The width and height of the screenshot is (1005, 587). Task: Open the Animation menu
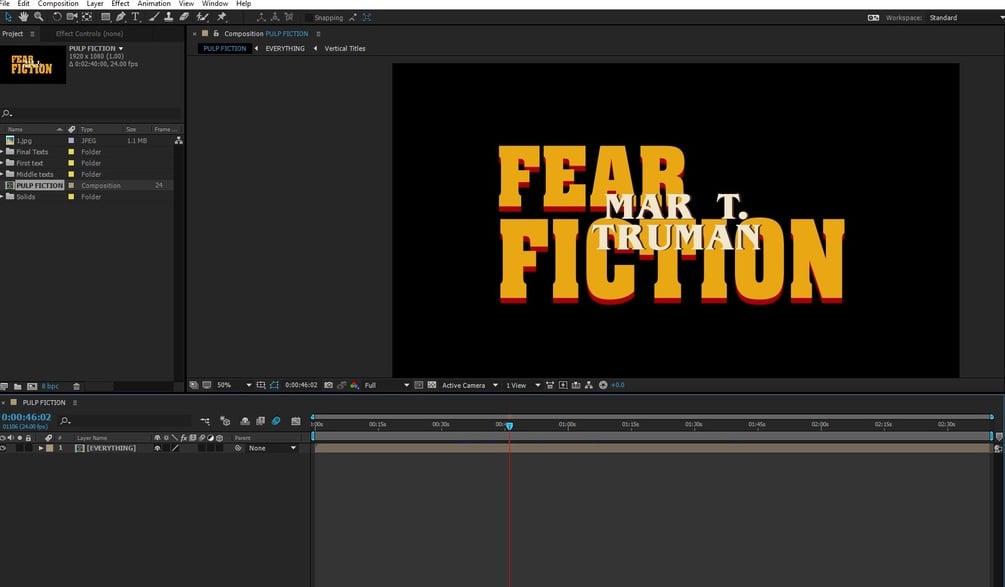154,4
